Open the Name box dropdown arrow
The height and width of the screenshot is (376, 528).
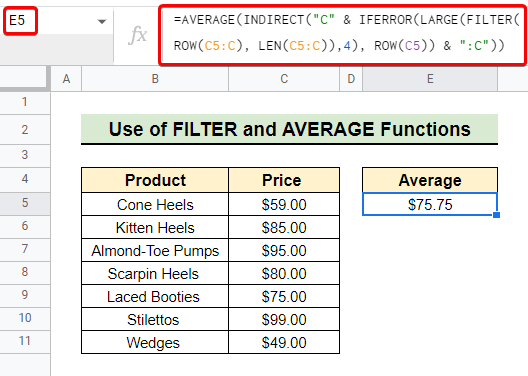click(x=101, y=22)
